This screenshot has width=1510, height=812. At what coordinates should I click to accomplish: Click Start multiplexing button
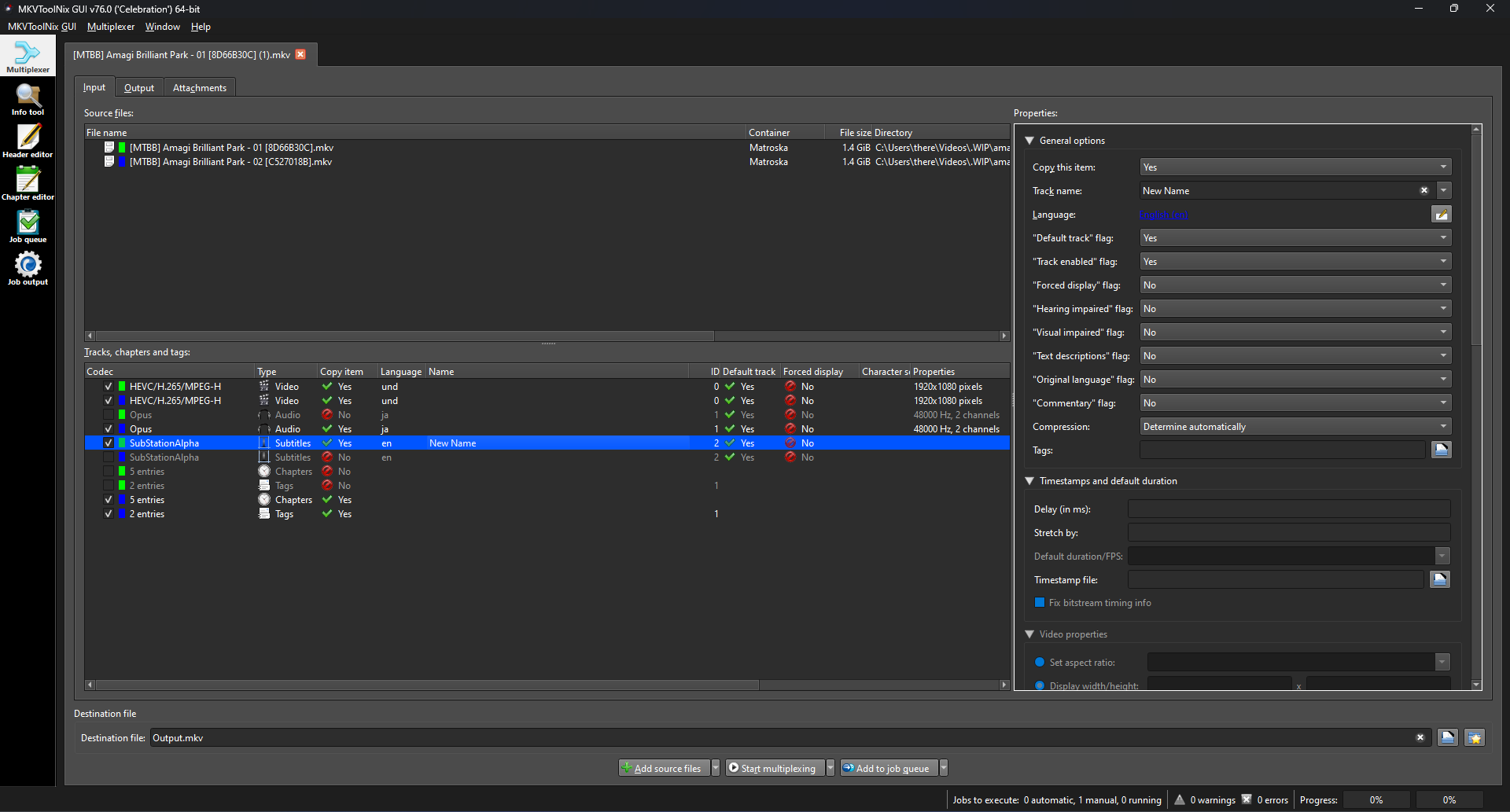coord(775,768)
